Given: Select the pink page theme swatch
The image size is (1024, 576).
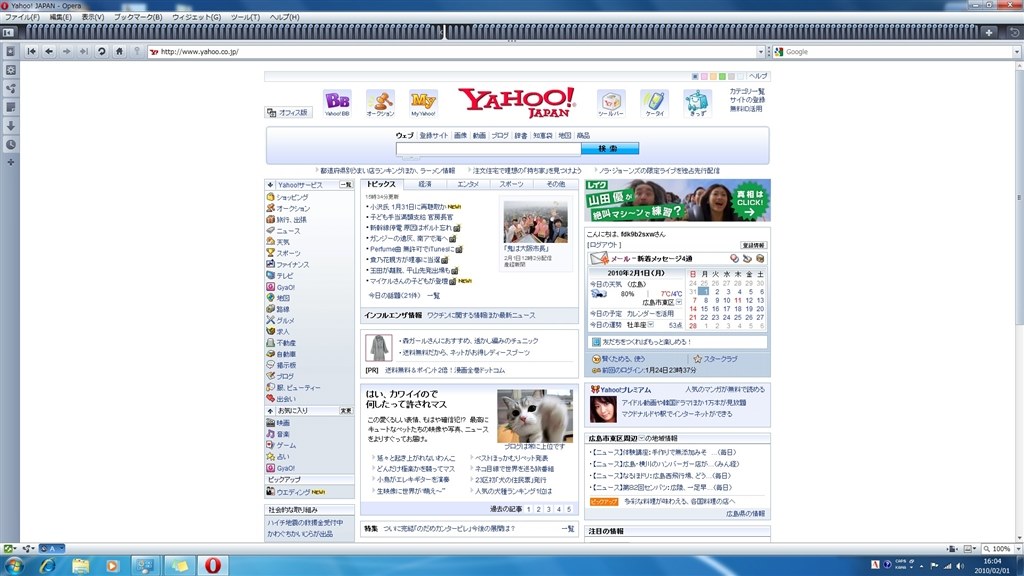Looking at the screenshot, I should click(704, 76).
